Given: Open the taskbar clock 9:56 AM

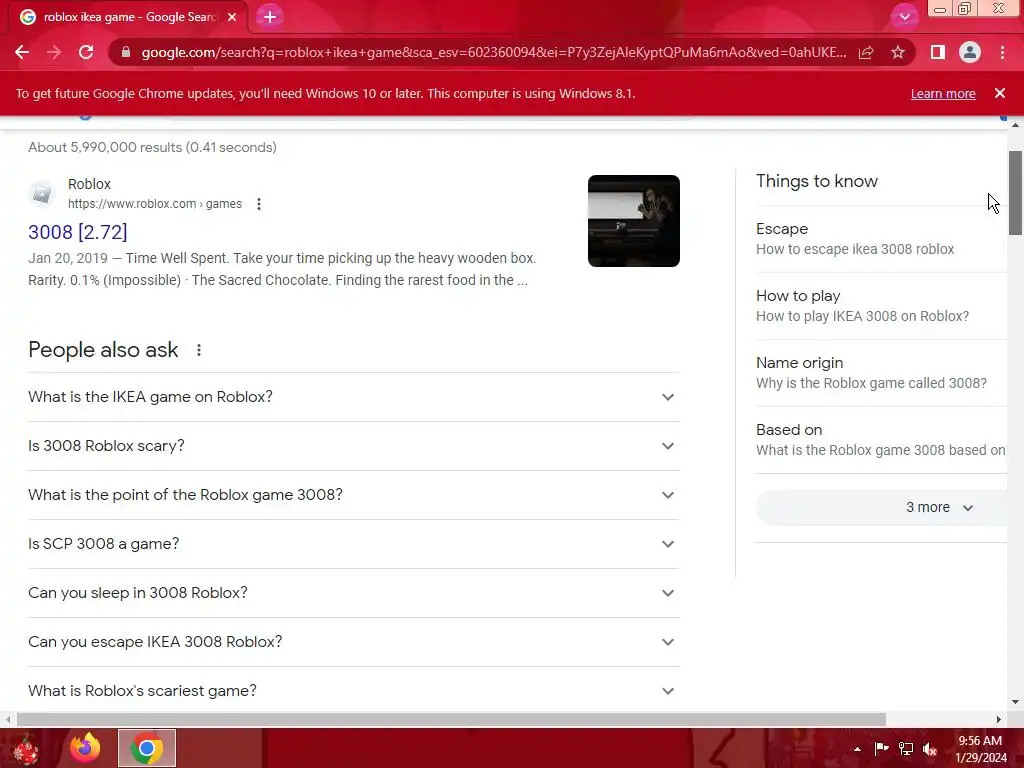Looking at the screenshot, I should point(980,749).
